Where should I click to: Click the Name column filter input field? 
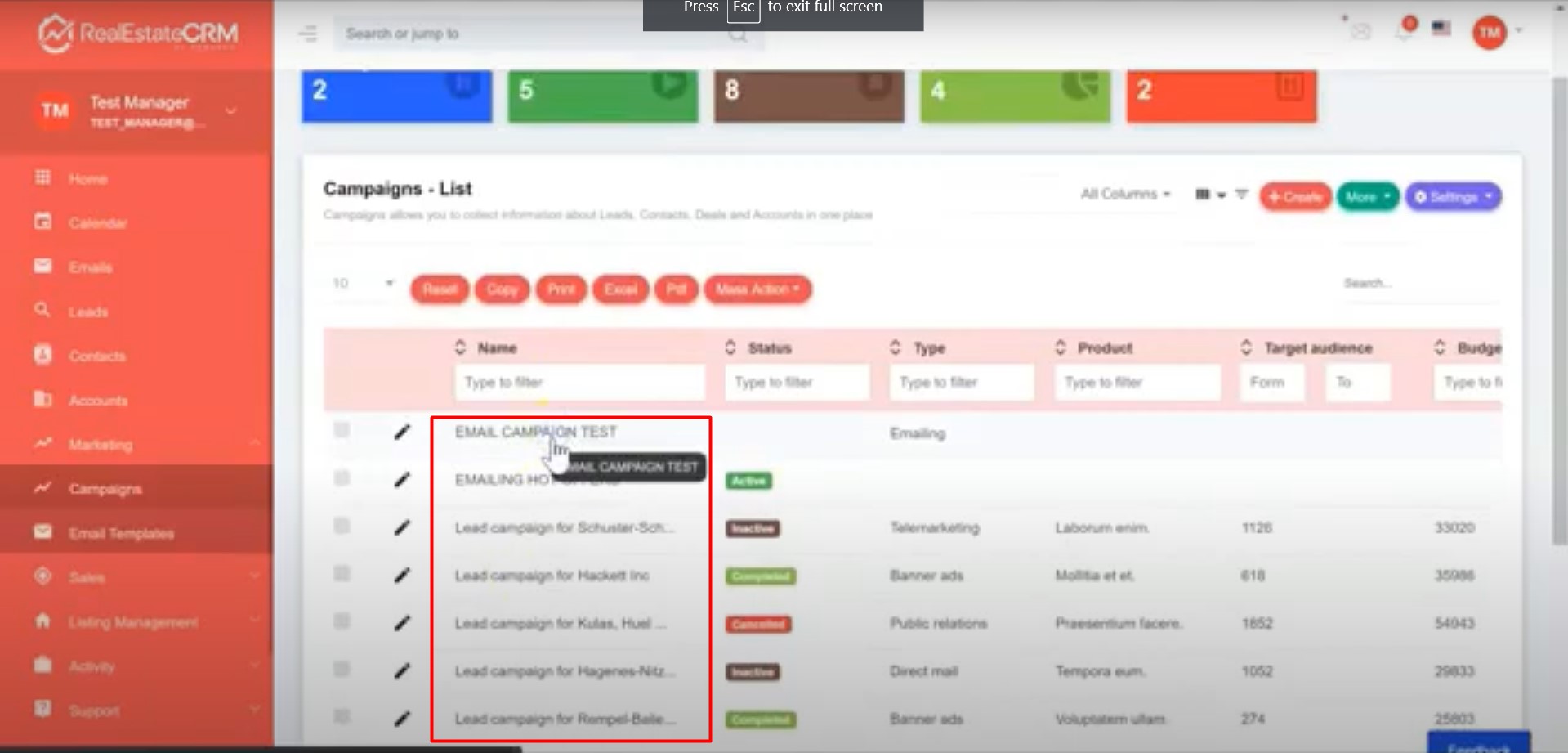pyautogui.click(x=579, y=382)
